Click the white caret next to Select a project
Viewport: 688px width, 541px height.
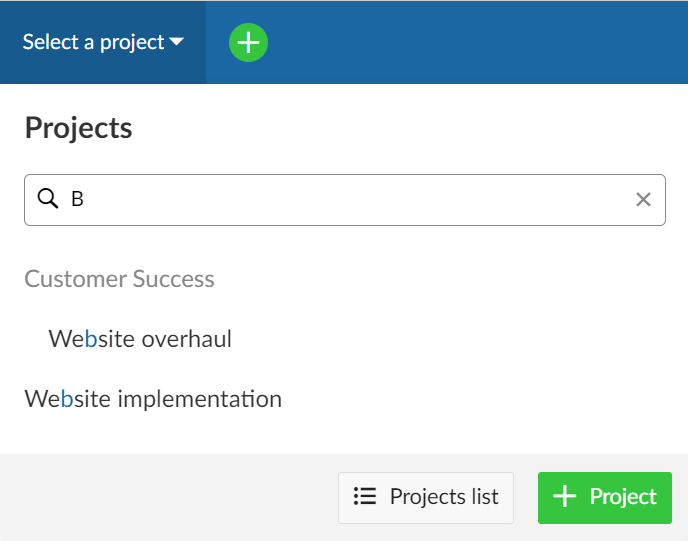coord(177,43)
